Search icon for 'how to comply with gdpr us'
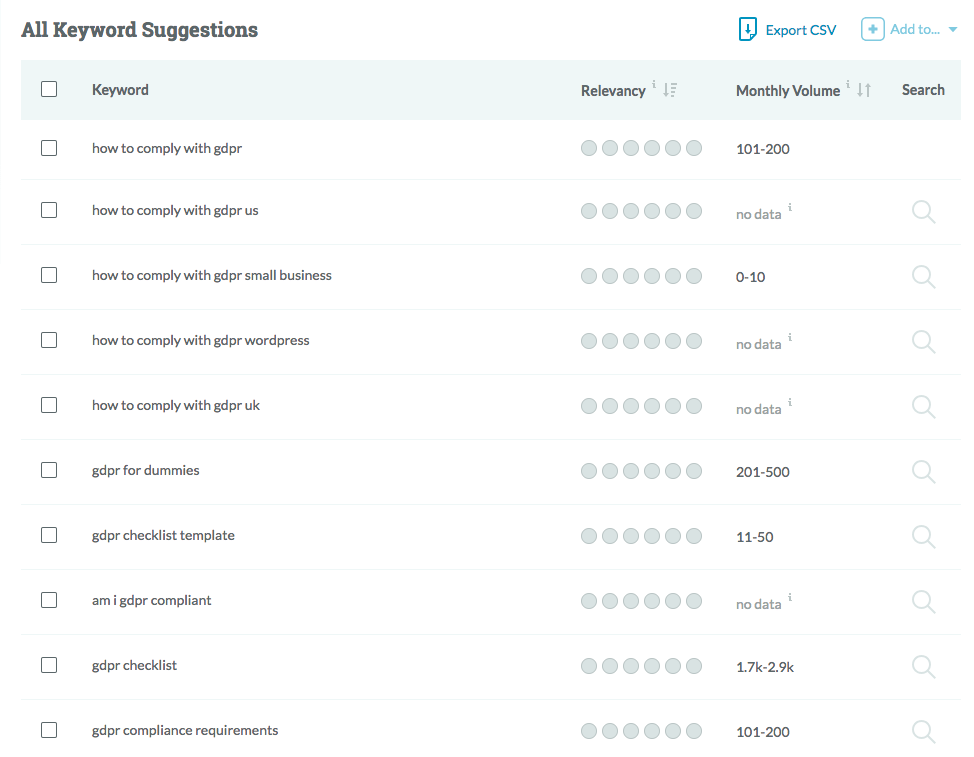 tap(924, 212)
